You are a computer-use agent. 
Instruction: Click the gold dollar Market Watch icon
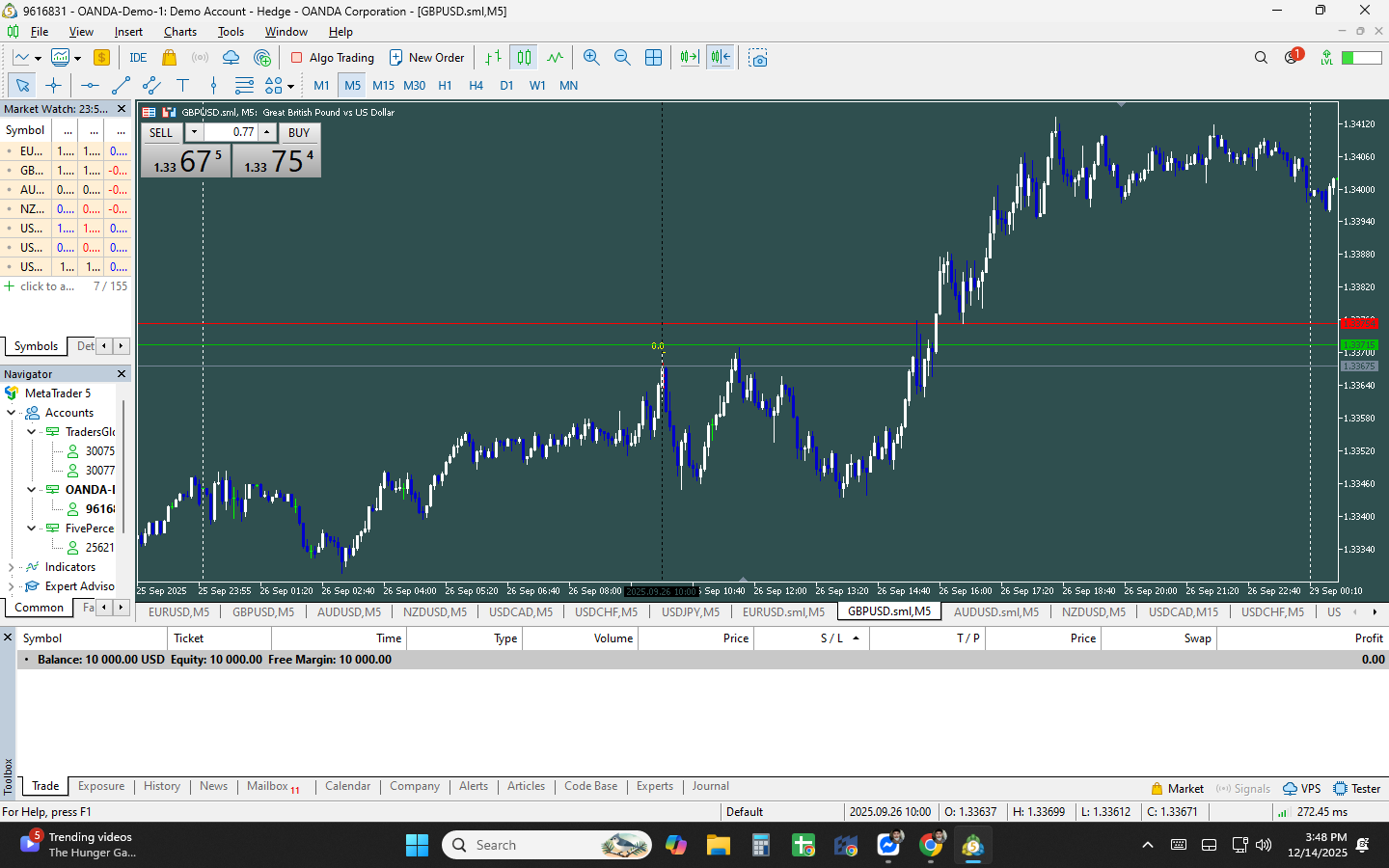click(x=101, y=58)
